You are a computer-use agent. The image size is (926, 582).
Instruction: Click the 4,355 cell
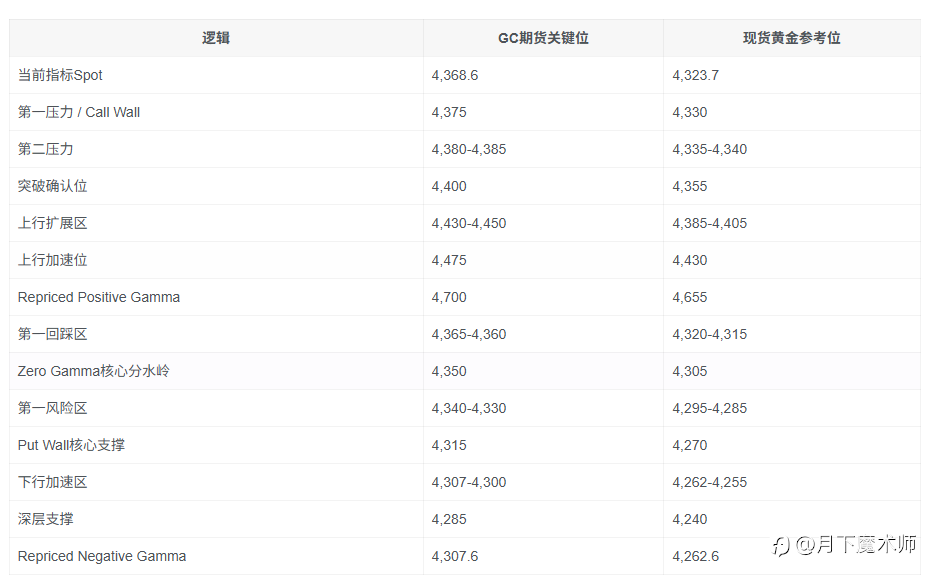point(690,187)
